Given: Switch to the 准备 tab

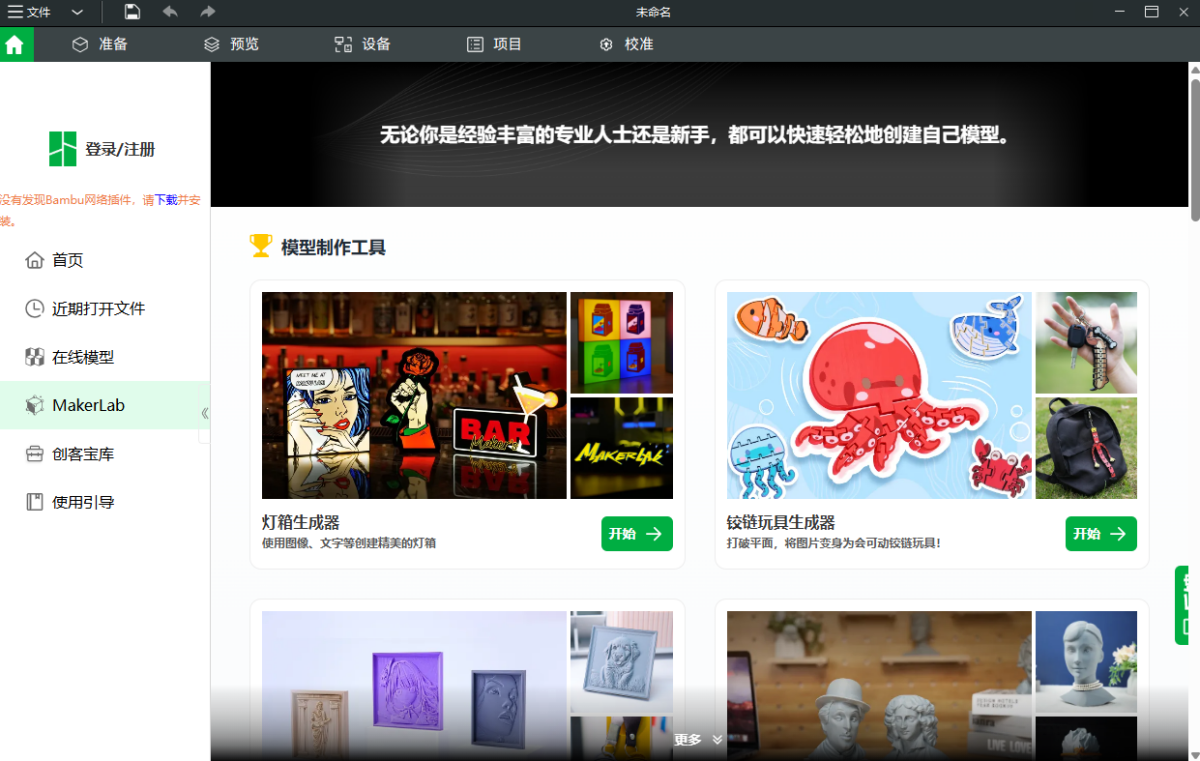Looking at the screenshot, I should [100, 44].
